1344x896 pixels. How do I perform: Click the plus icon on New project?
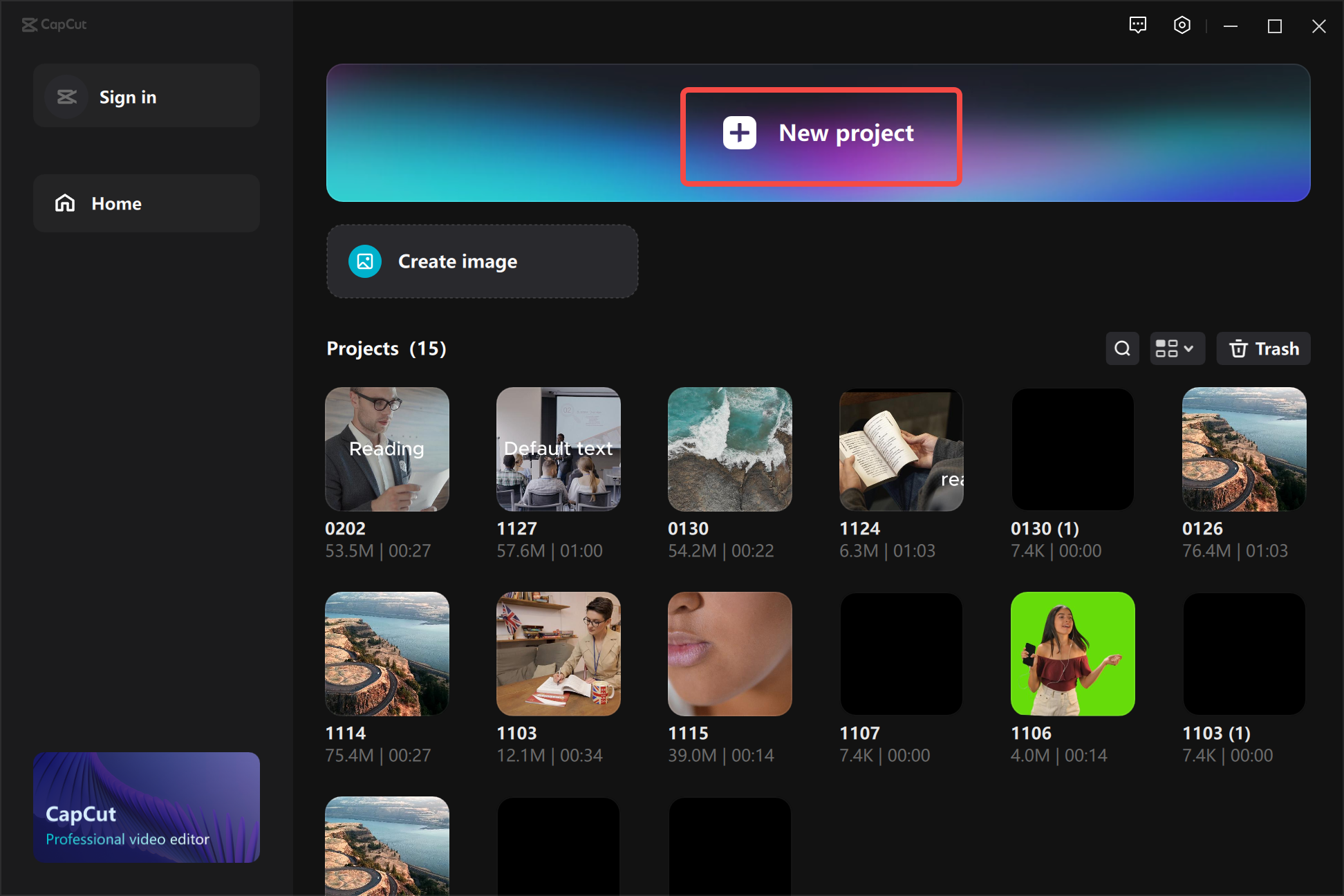(x=738, y=133)
